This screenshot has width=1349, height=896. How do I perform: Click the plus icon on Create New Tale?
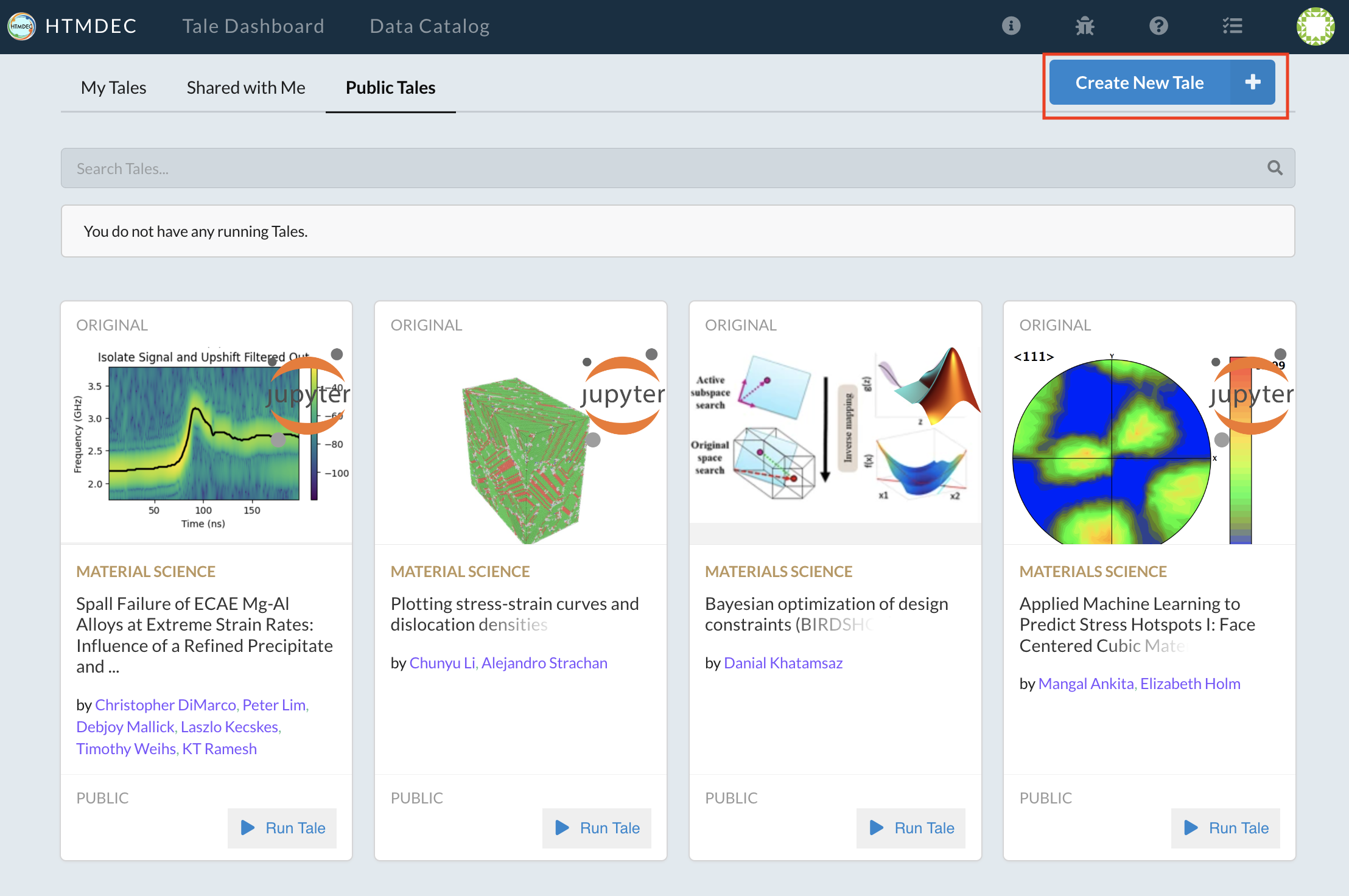[x=1252, y=82]
